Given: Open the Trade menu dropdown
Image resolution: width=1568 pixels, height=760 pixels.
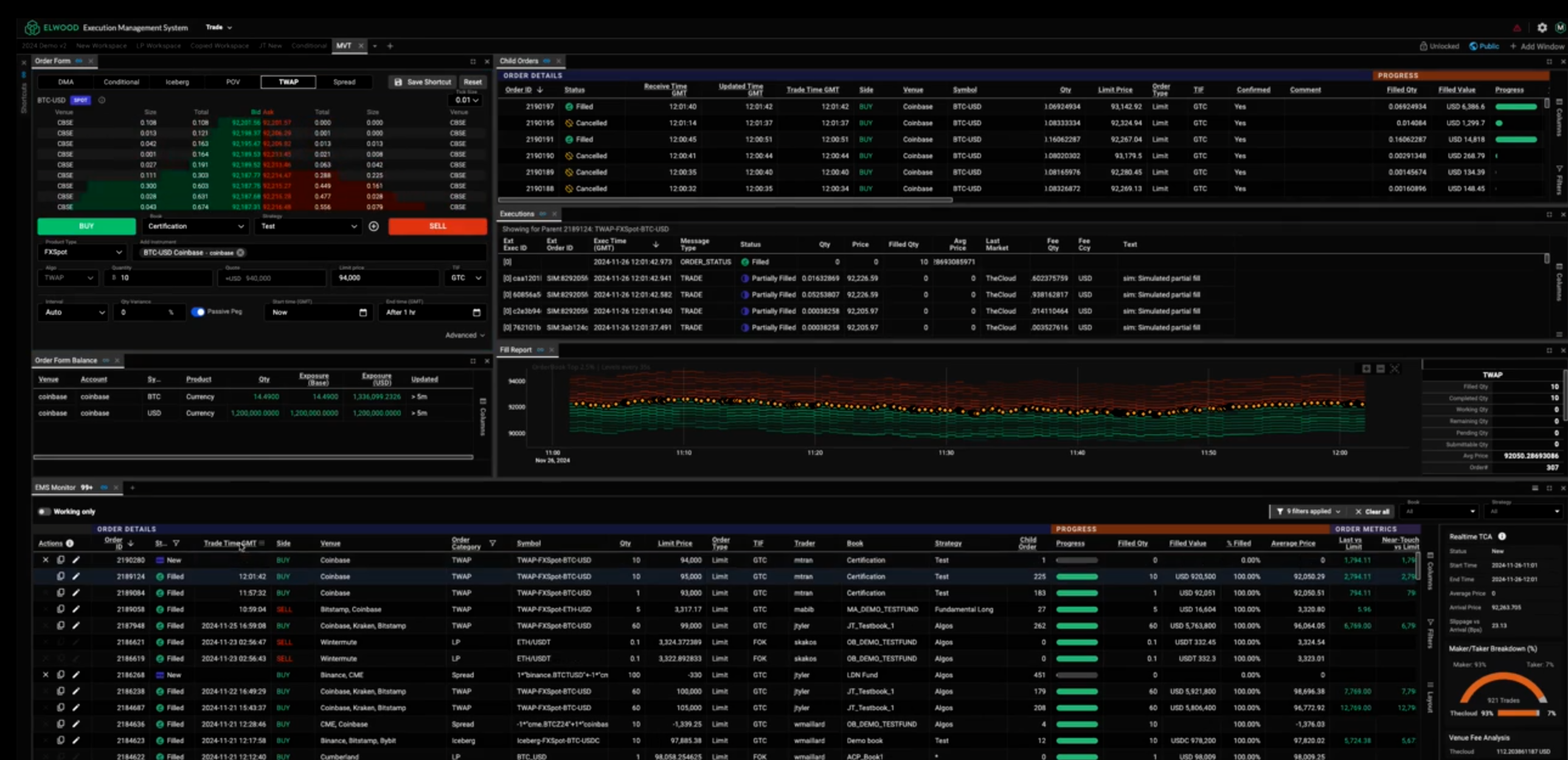Looking at the screenshot, I should [x=218, y=27].
